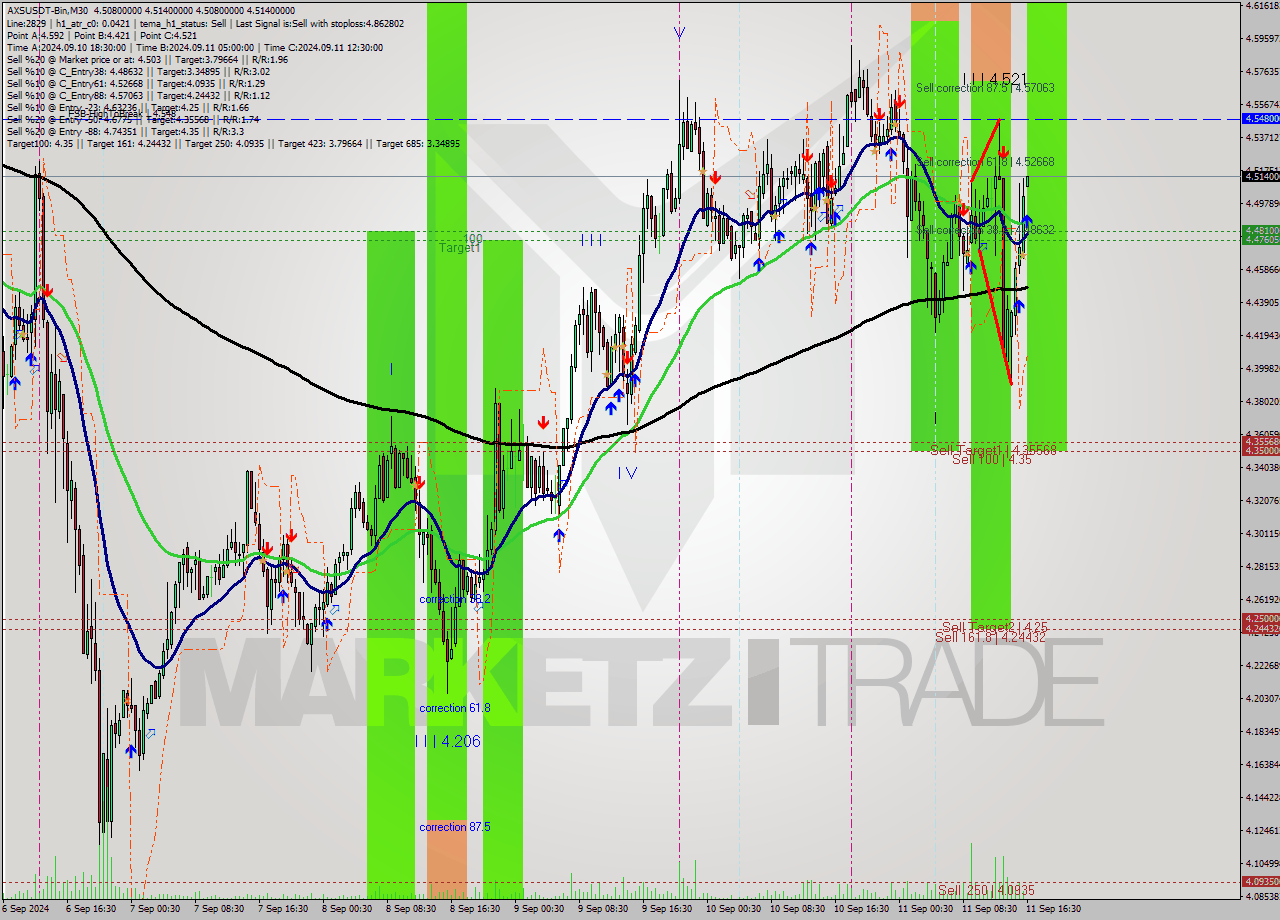Image resolution: width=1280 pixels, height=920 pixels.
Task: Click the Sell %20 @ Market price line
Action: click(147, 59)
